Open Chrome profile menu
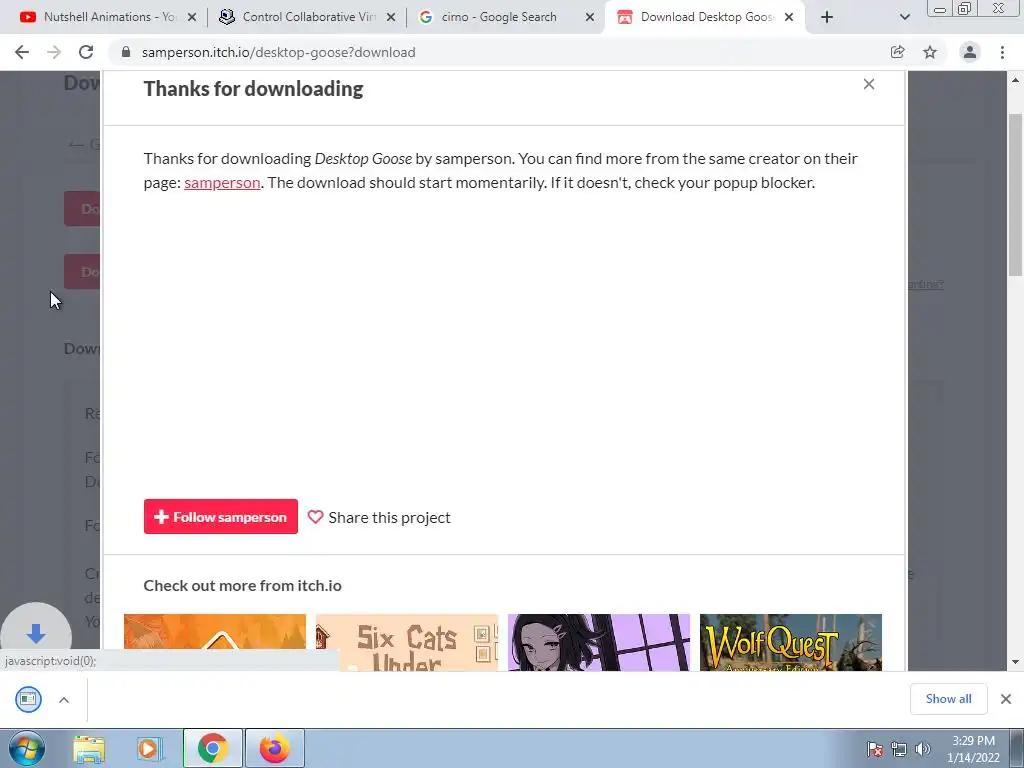The height and width of the screenshot is (768, 1024). click(970, 52)
